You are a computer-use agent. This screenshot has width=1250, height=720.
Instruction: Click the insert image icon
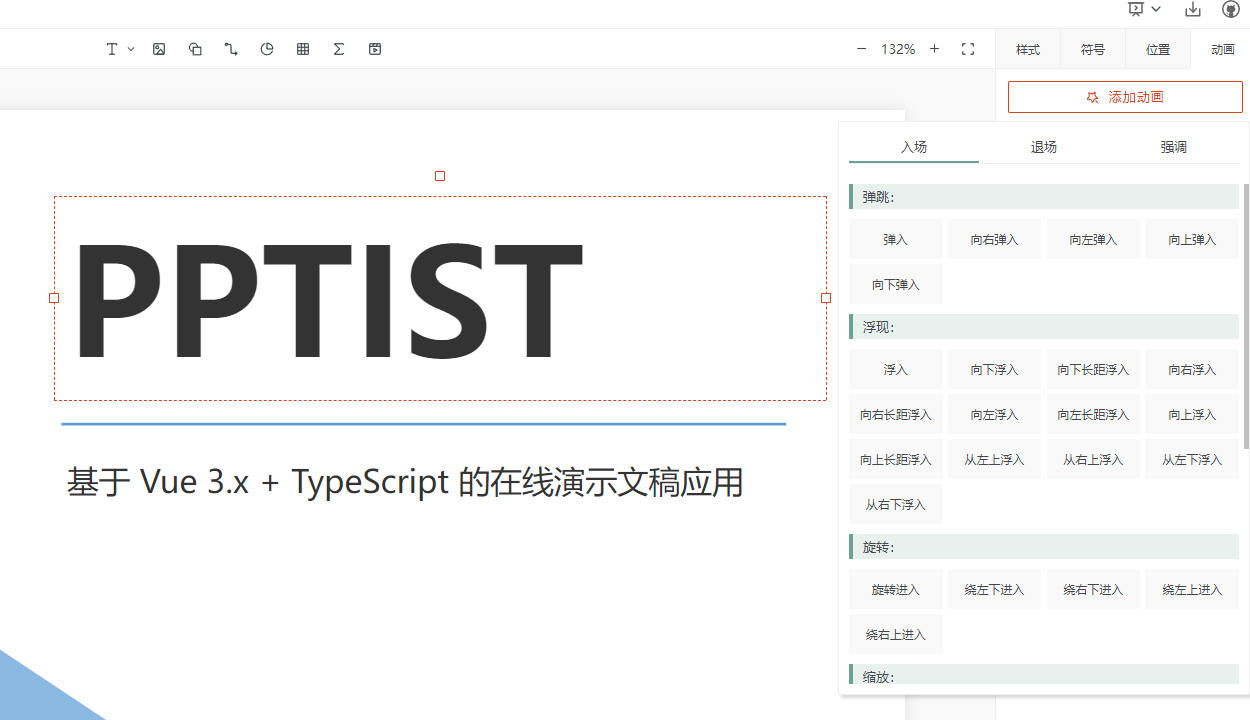click(159, 49)
